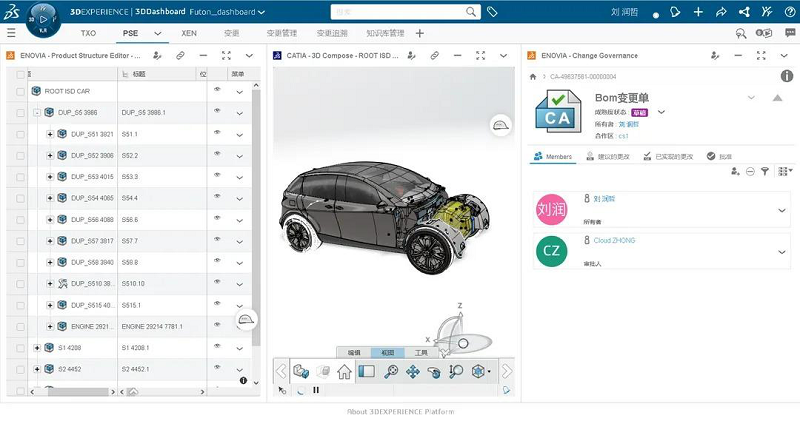Tick the checkbox for ROOT ISD CAR
Screen dimensions: 800x421
point(20,91)
